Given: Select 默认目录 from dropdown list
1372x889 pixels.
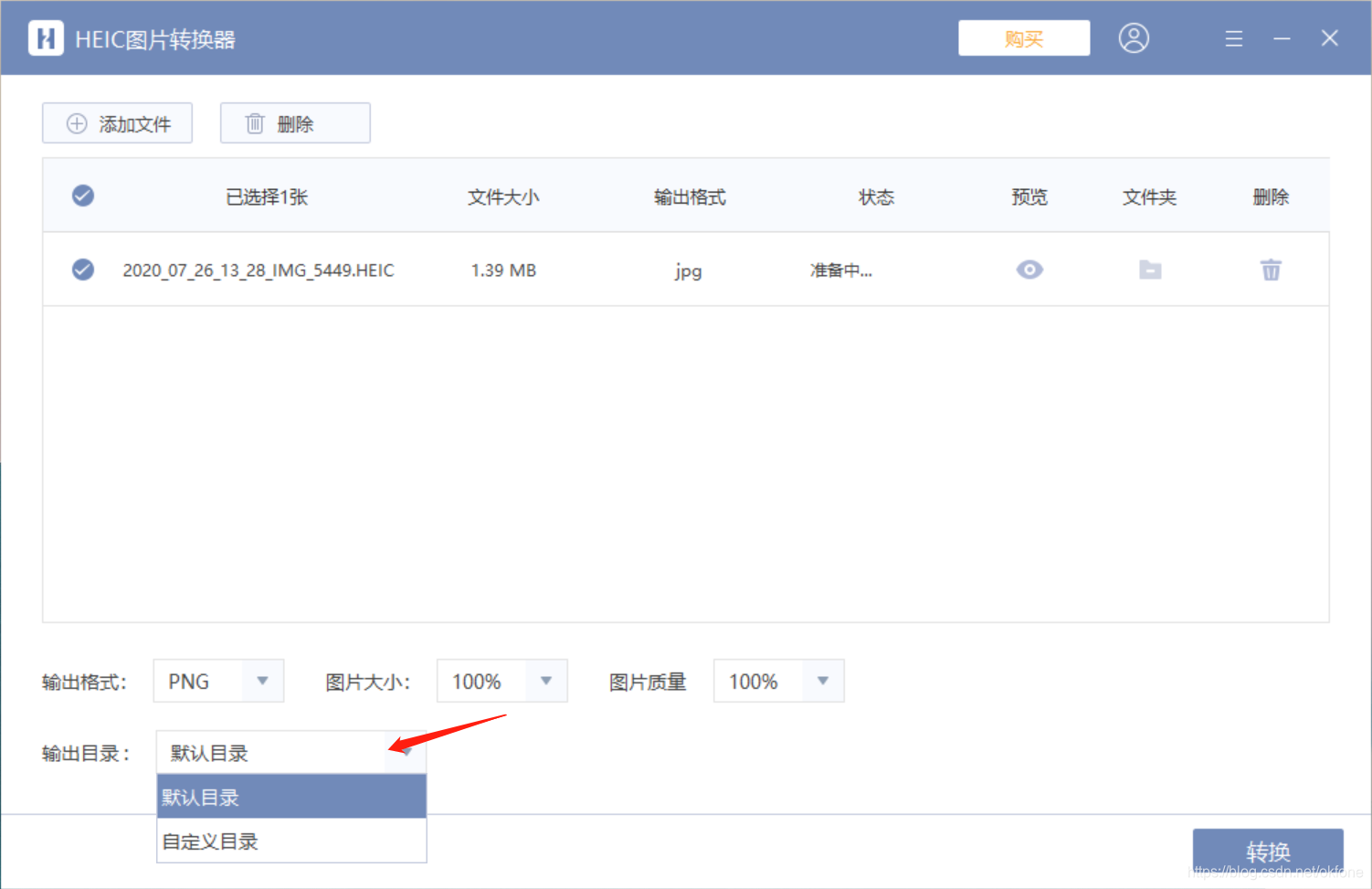Looking at the screenshot, I should pyautogui.click(x=291, y=797).
